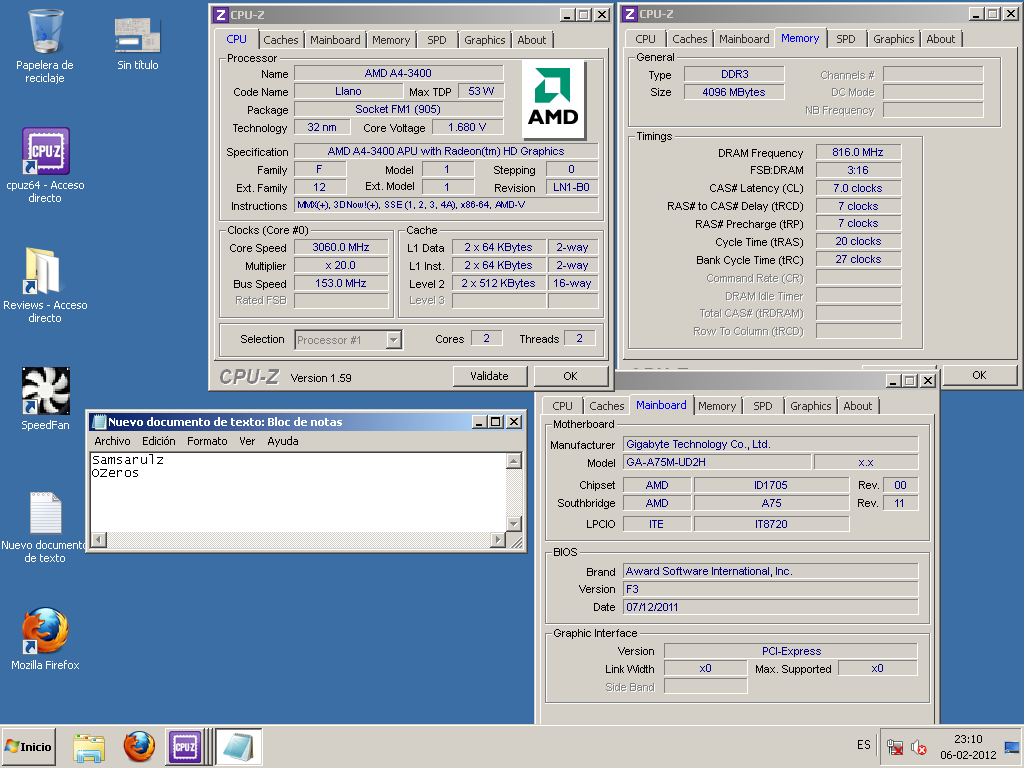Screen dimensions: 1024x768
Task: Open About tab in Mainboard window
Action: pyautogui.click(x=857, y=406)
